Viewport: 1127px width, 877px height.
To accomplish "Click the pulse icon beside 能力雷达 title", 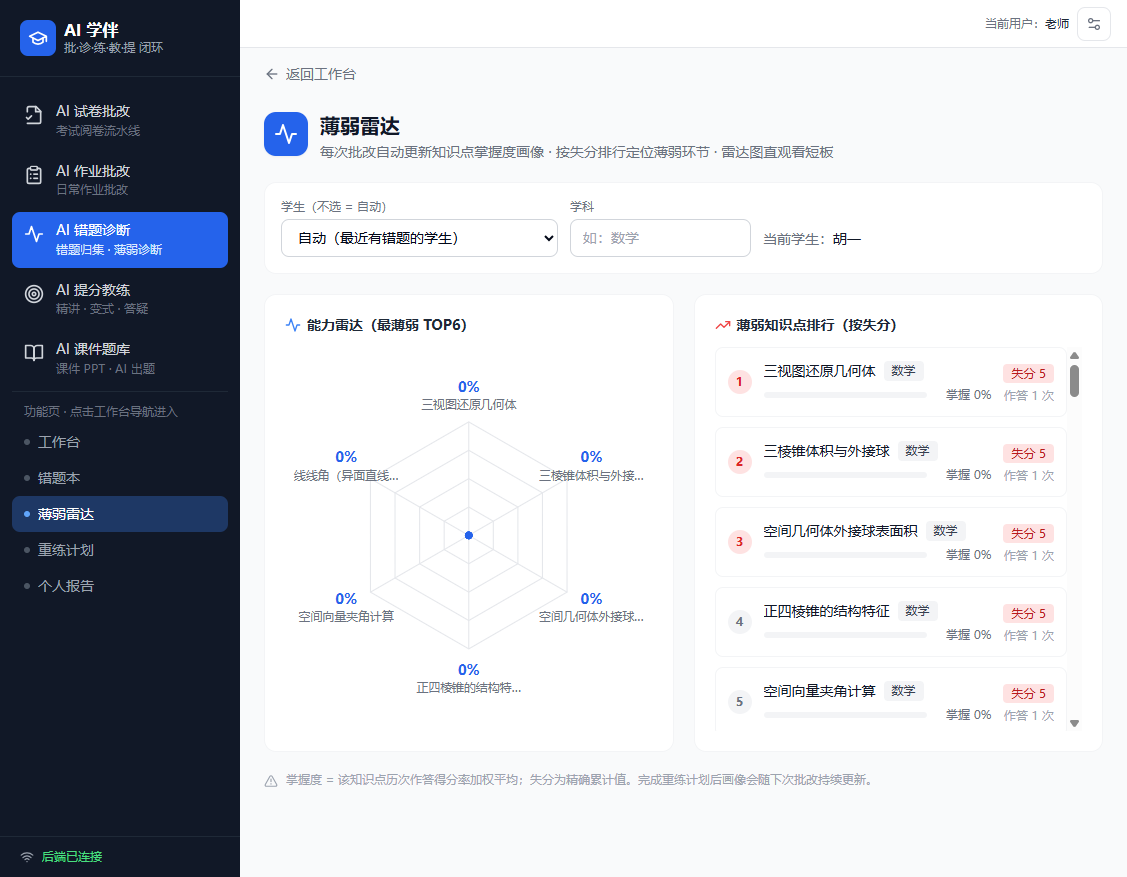I will pyautogui.click(x=293, y=325).
